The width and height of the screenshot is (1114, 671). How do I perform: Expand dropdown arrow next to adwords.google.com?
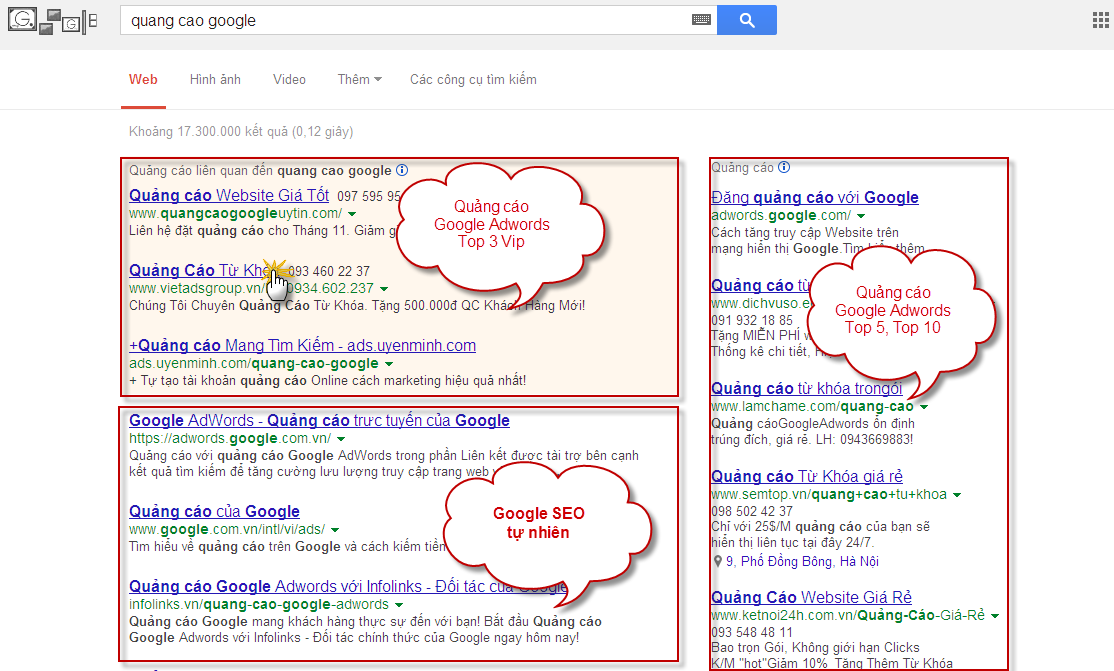pos(862,214)
